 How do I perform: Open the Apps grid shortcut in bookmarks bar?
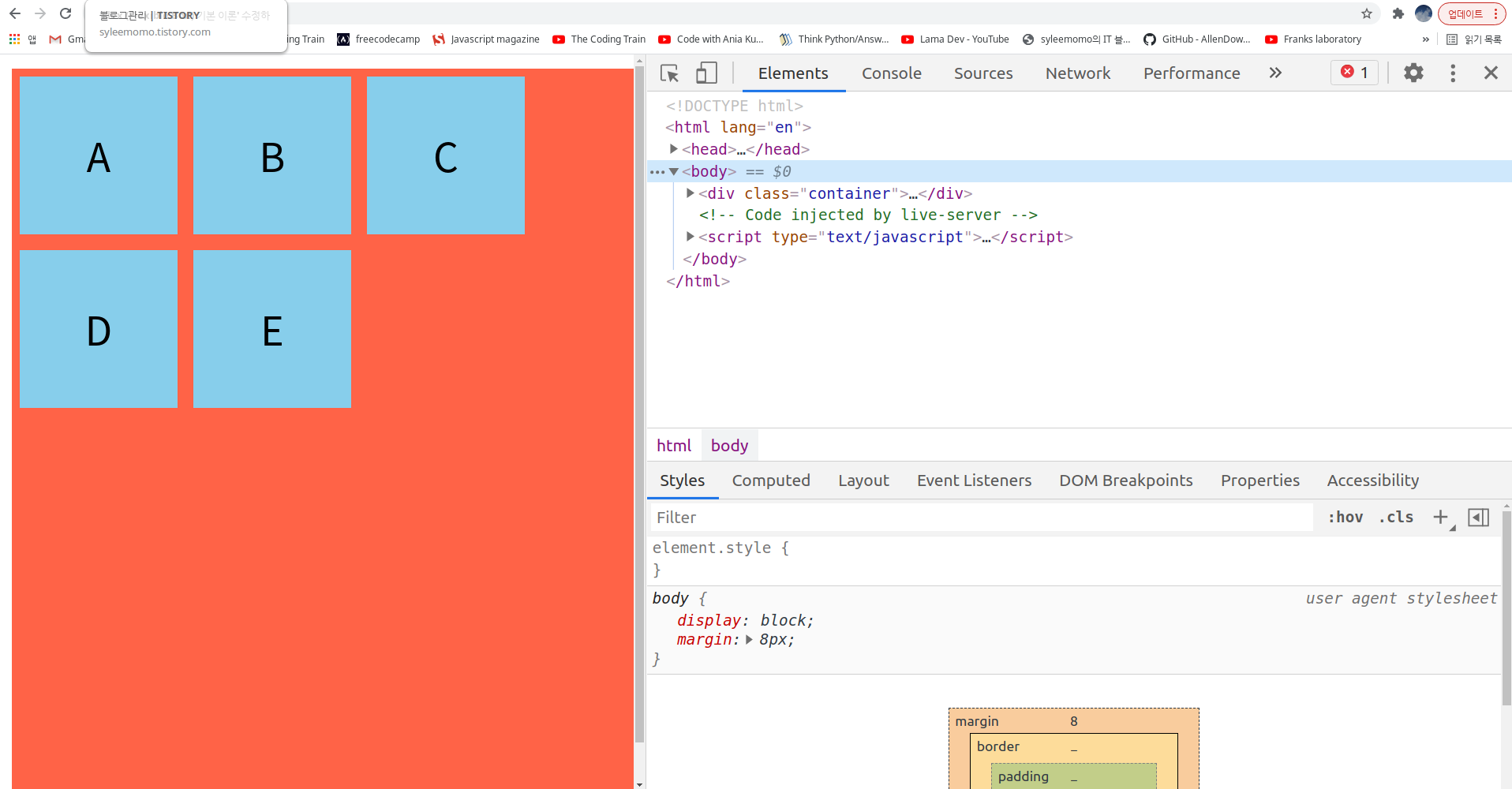[22, 39]
